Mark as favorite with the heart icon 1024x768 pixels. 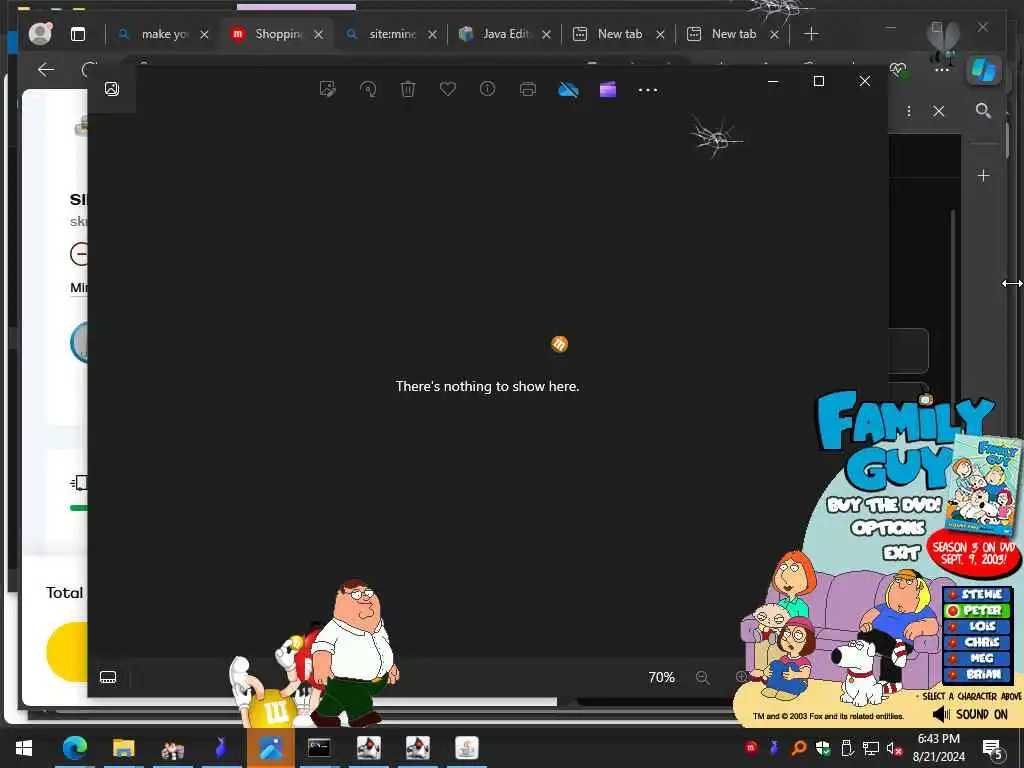[447, 88]
